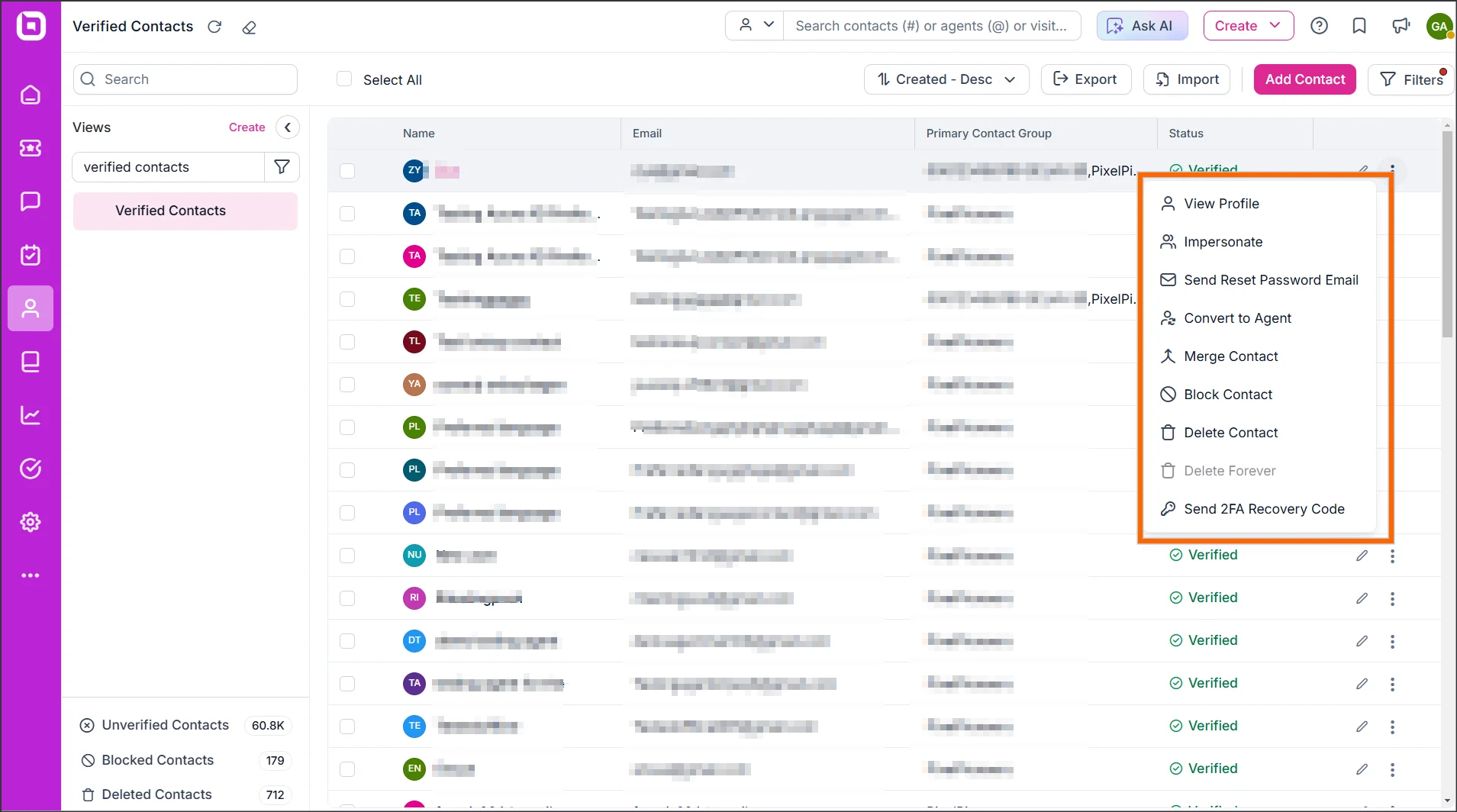
Task: Sort by the Name column header
Action: coord(419,134)
